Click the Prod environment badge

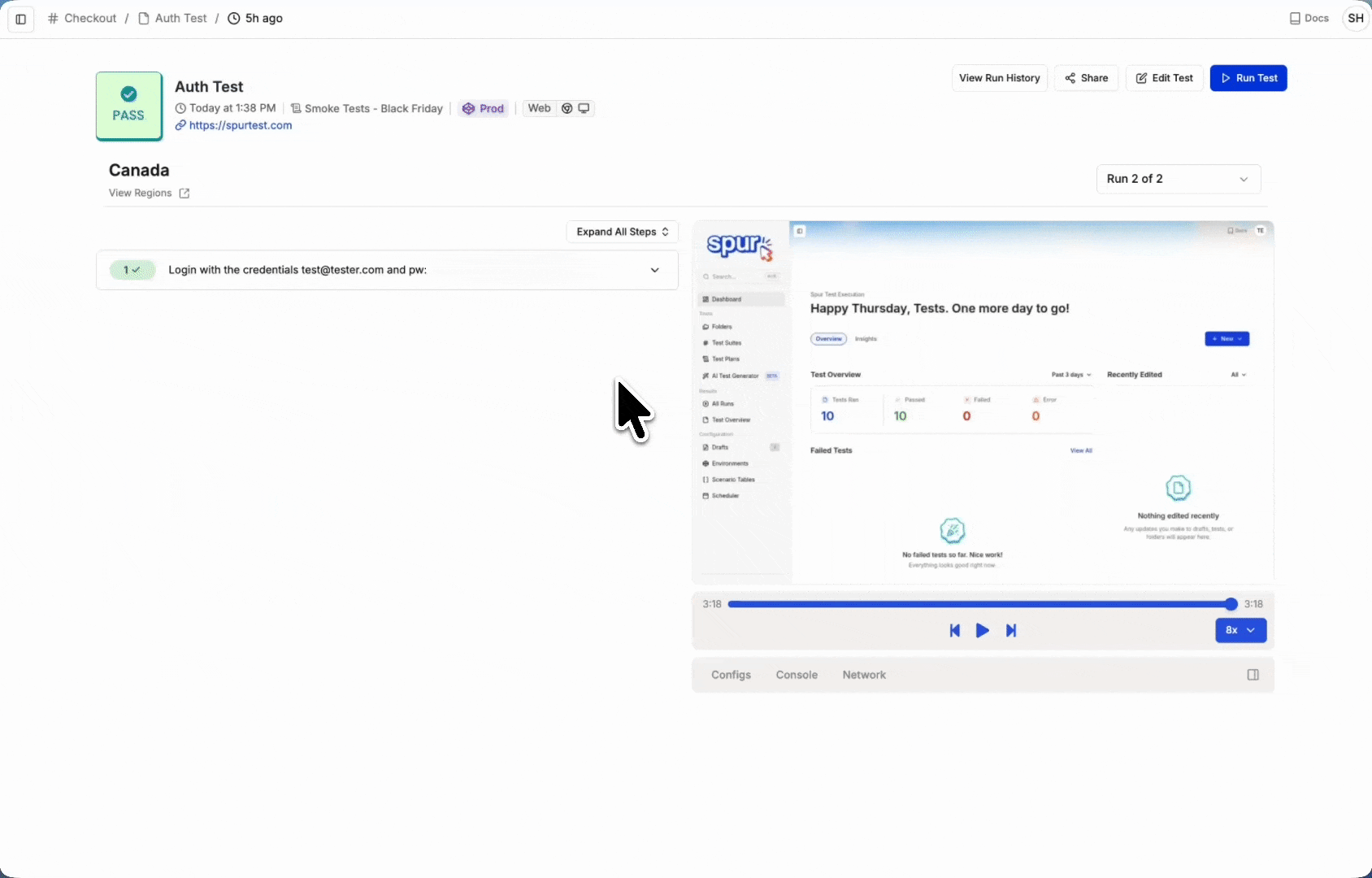(483, 108)
